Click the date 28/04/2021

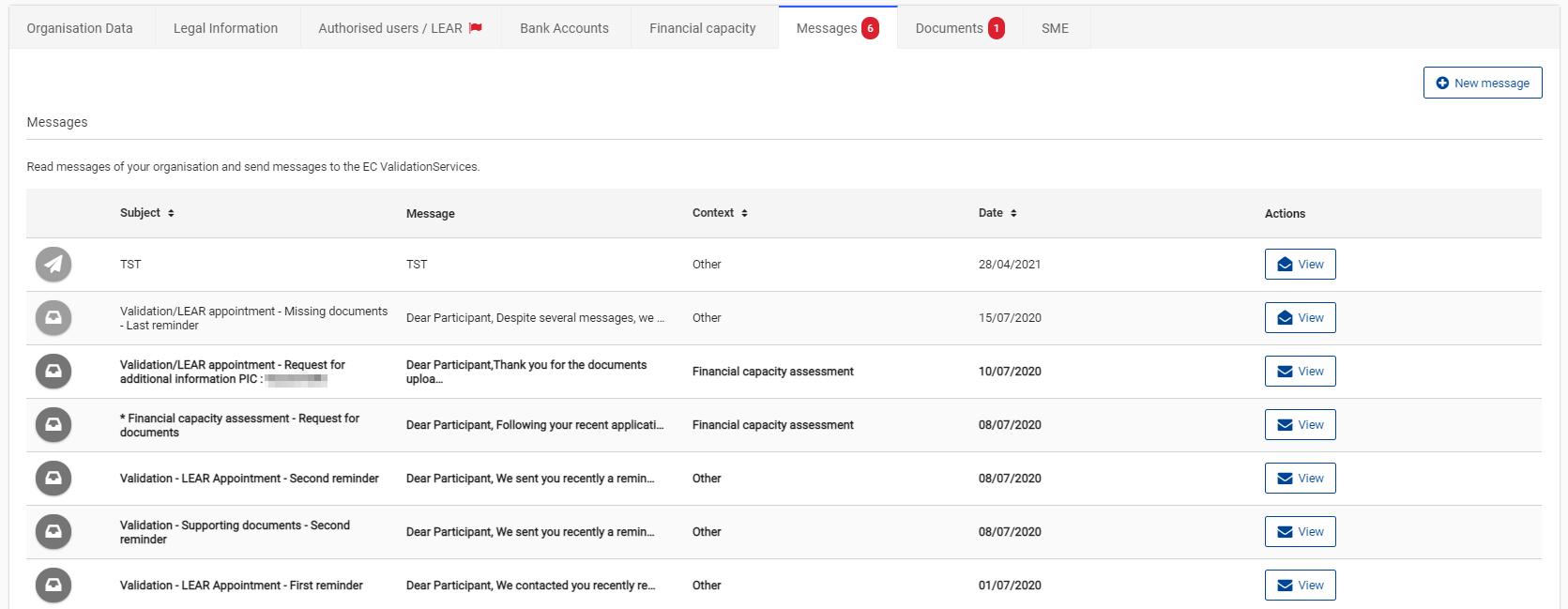click(1010, 265)
